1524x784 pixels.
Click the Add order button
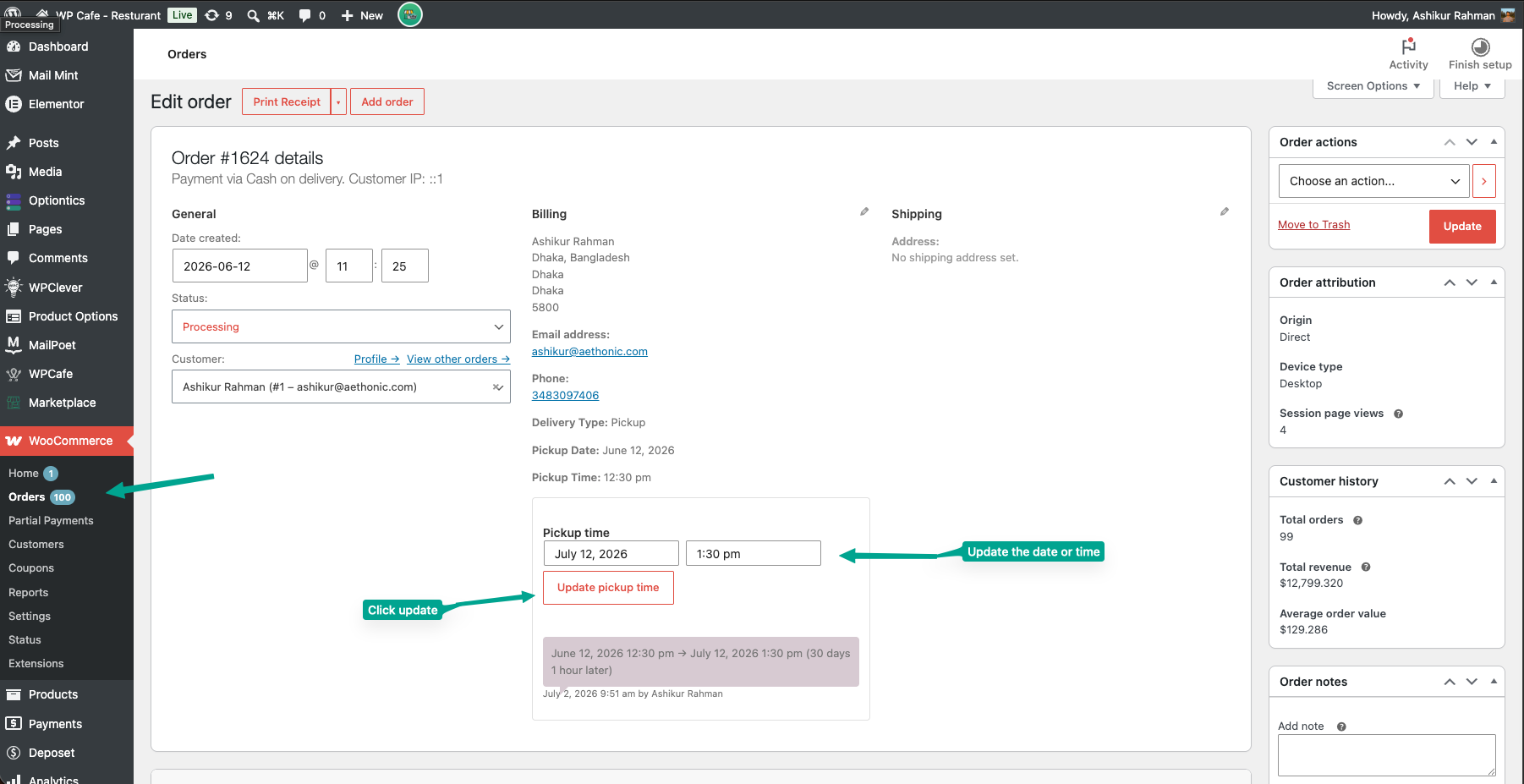pos(387,101)
